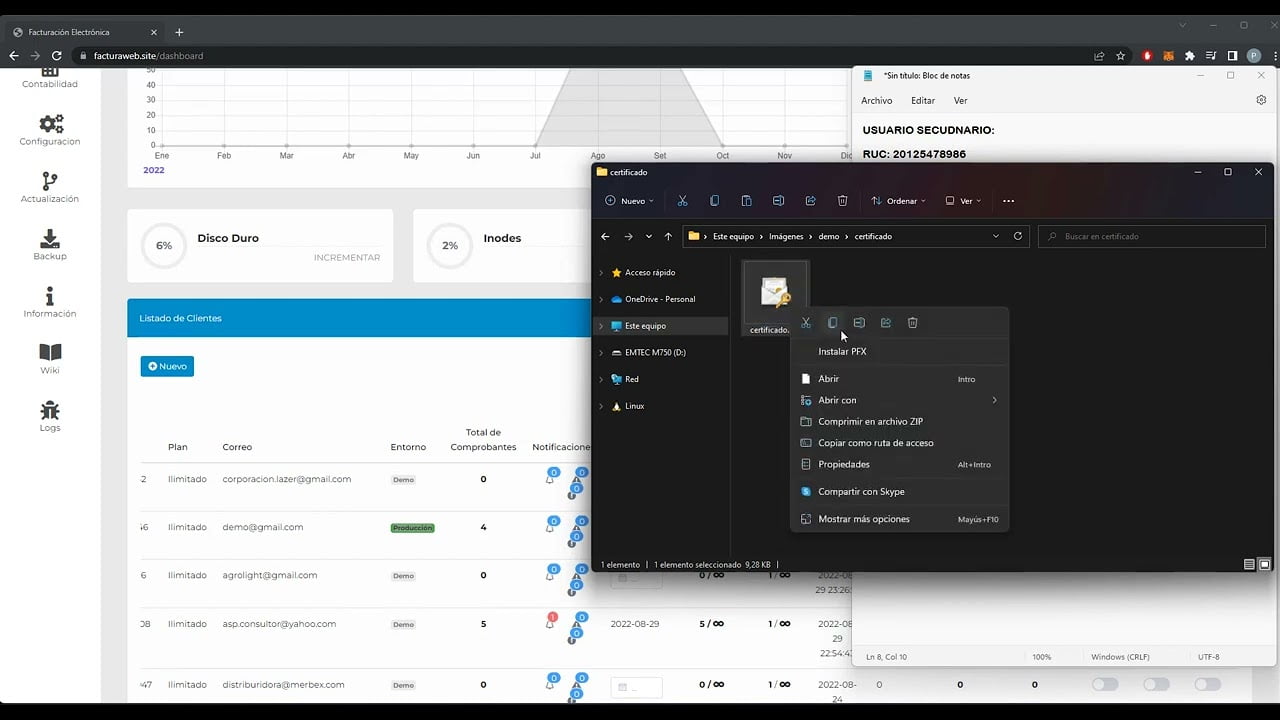Click INCREMENTAR under Disco Duro
1280x720 pixels.
point(347,258)
